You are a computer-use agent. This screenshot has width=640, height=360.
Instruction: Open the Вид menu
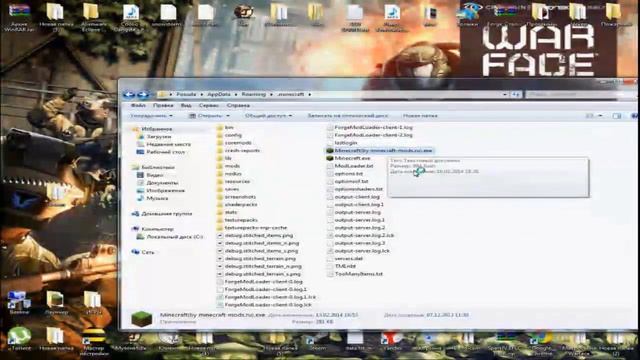click(x=186, y=105)
